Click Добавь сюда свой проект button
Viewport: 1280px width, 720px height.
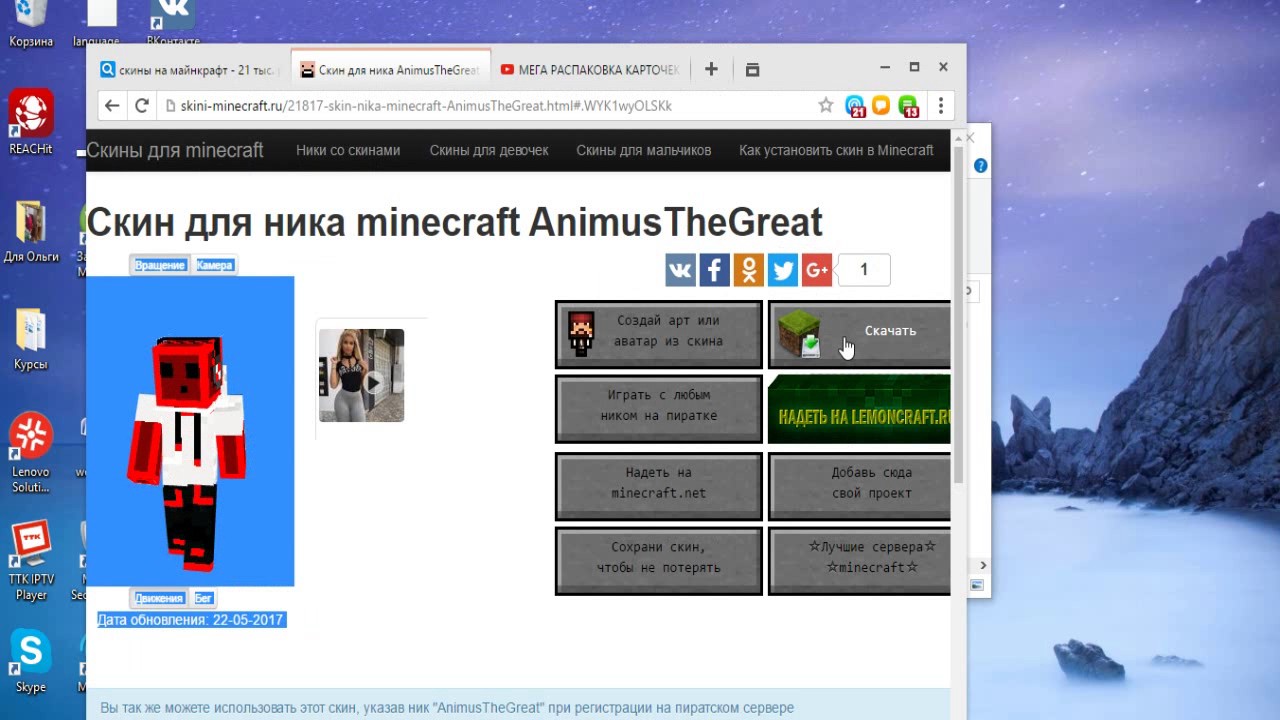click(x=859, y=486)
